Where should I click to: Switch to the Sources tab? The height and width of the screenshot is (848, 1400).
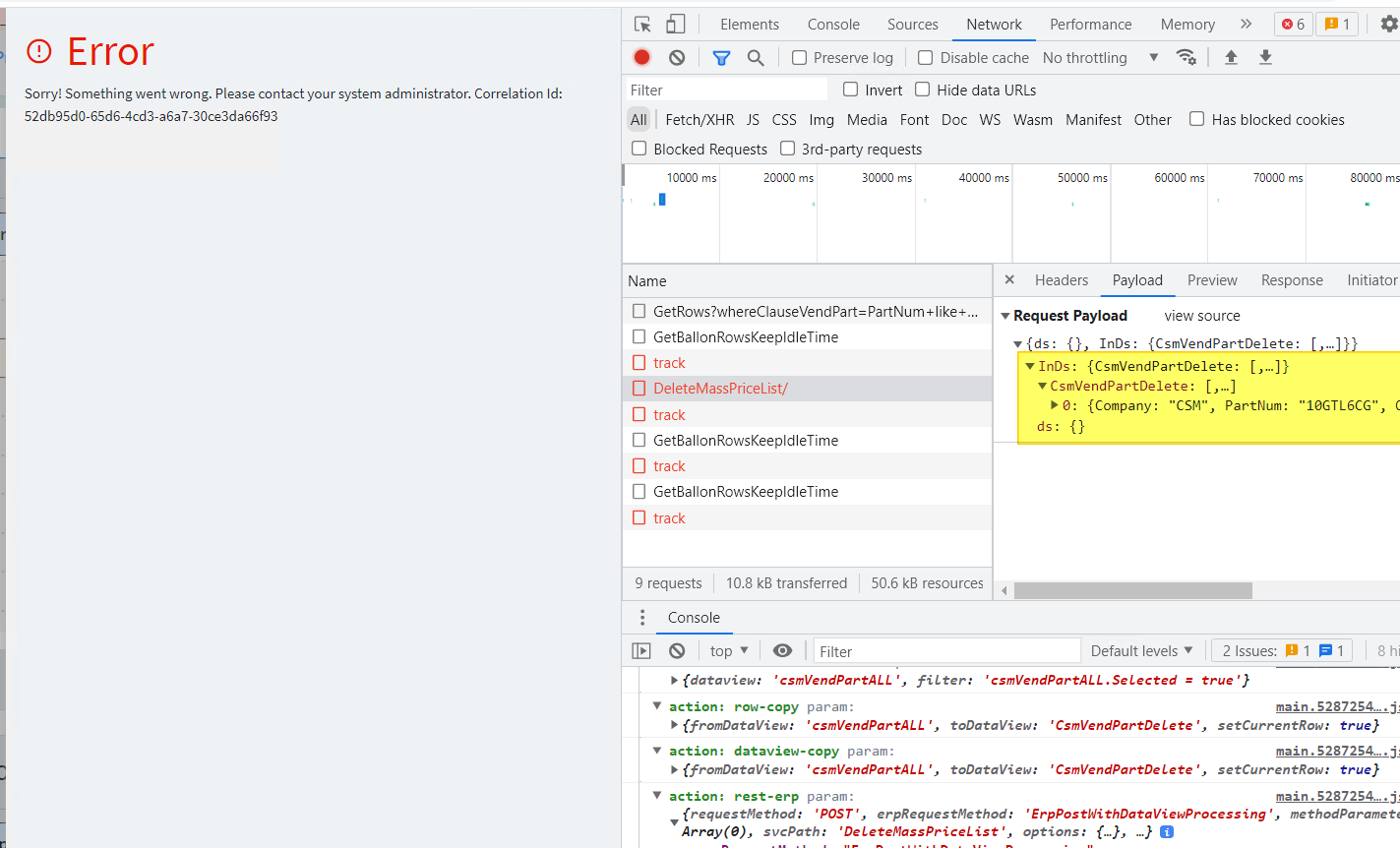tap(913, 25)
